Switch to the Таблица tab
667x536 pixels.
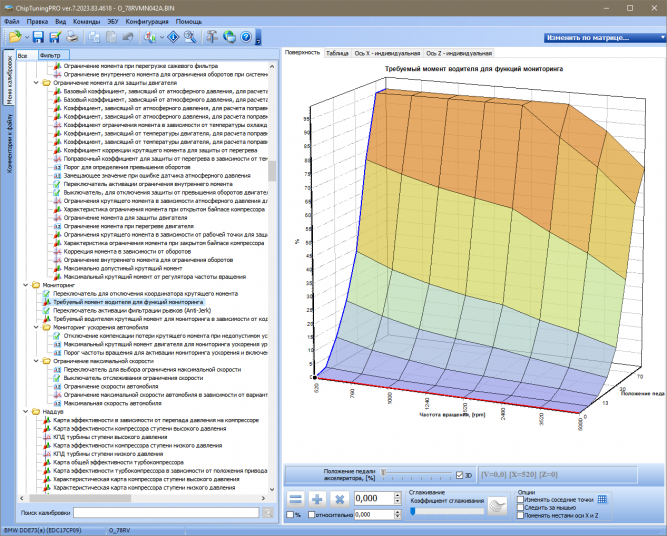pos(337,53)
